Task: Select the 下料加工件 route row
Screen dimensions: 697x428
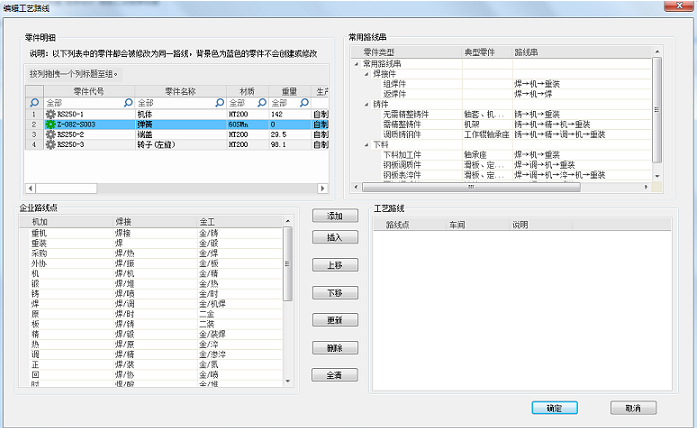Action: click(501, 155)
